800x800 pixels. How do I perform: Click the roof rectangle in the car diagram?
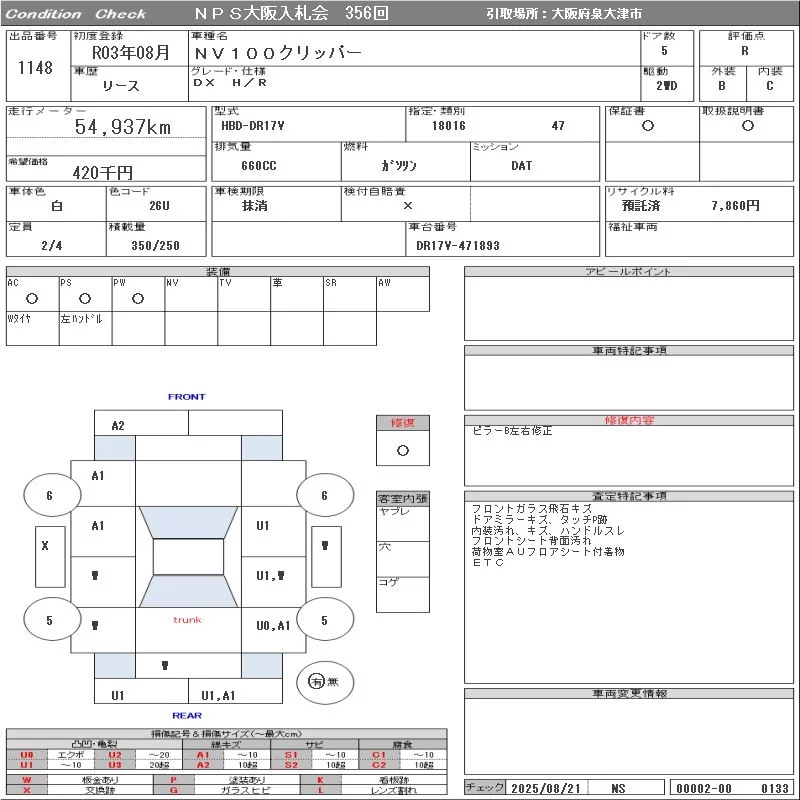point(188,557)
